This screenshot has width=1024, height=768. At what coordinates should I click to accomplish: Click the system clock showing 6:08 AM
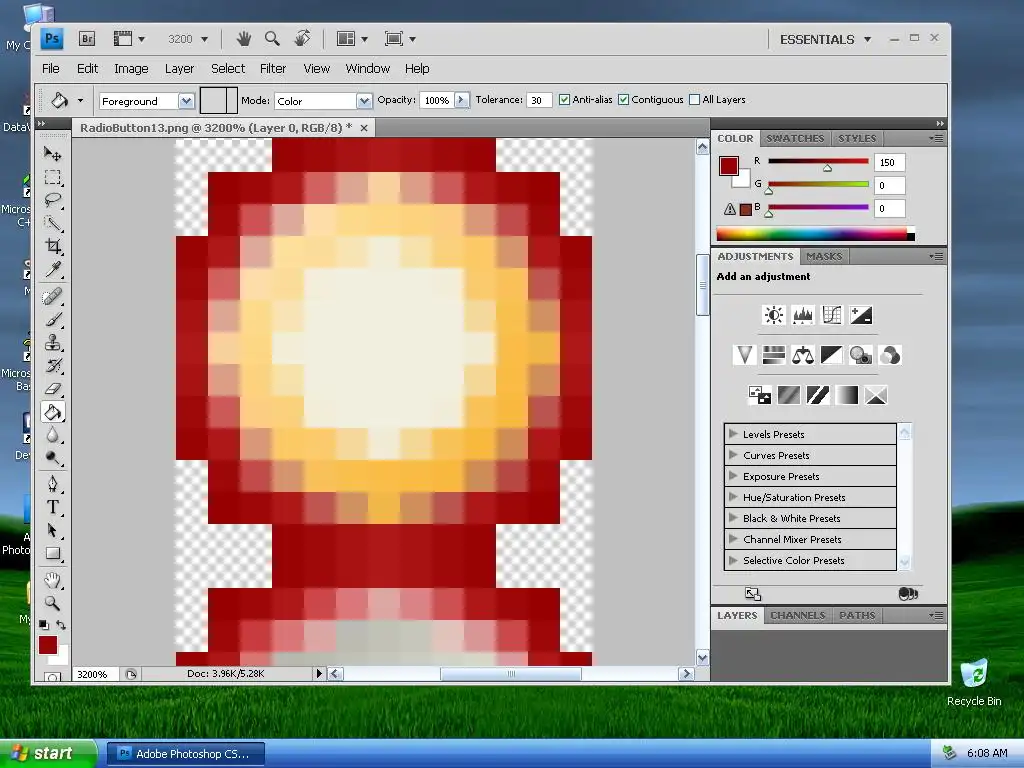(x=987, y=754)
